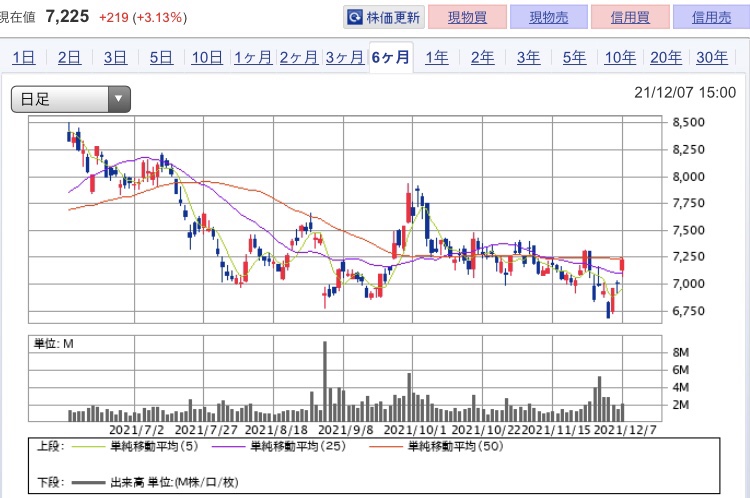Image resolution: width=750 pixels, height=498 pixels.
Task: Click the 8,500 price axis label
Action: pyautogui.click(x=688, y=122)
